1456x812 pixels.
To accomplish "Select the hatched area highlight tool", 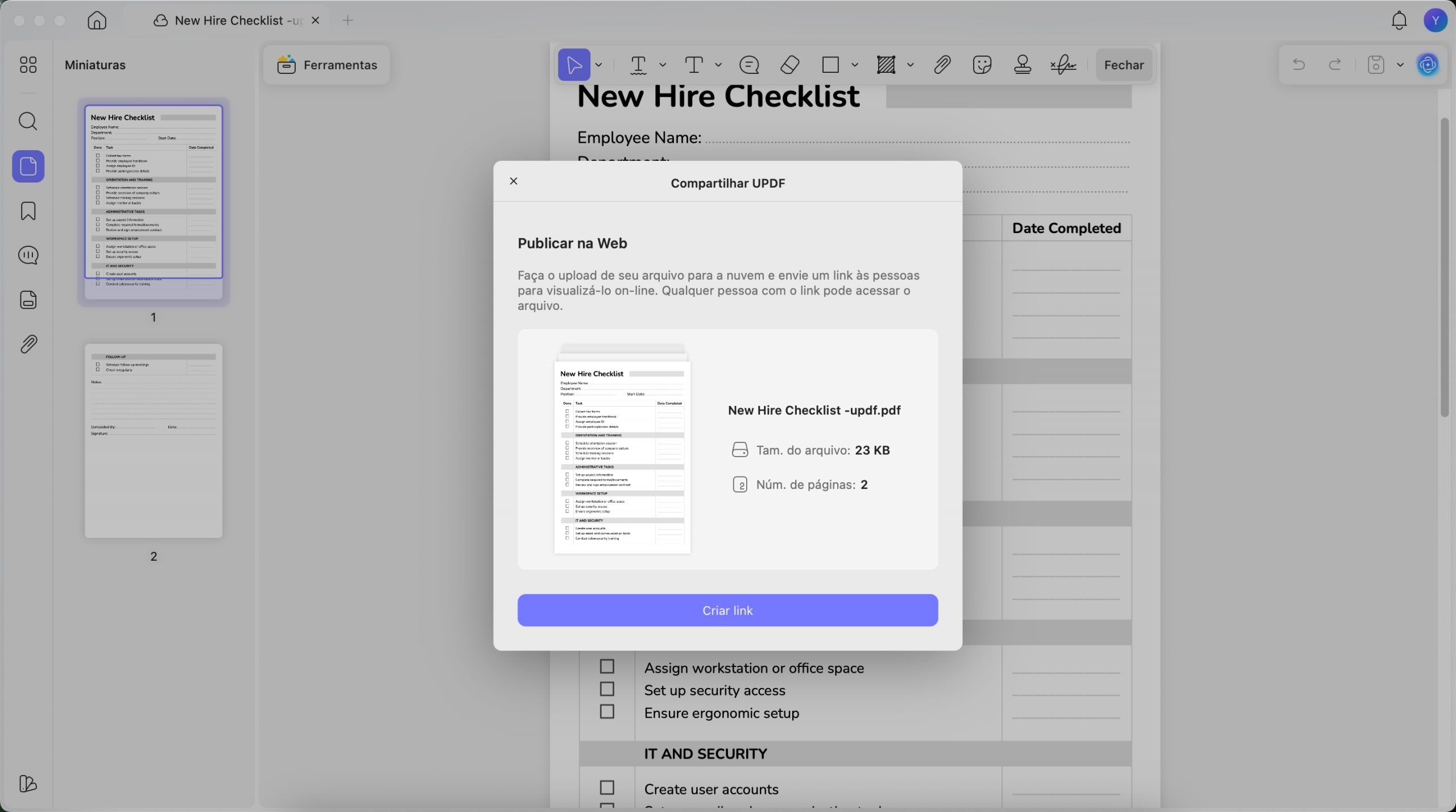I will point(886,65).
